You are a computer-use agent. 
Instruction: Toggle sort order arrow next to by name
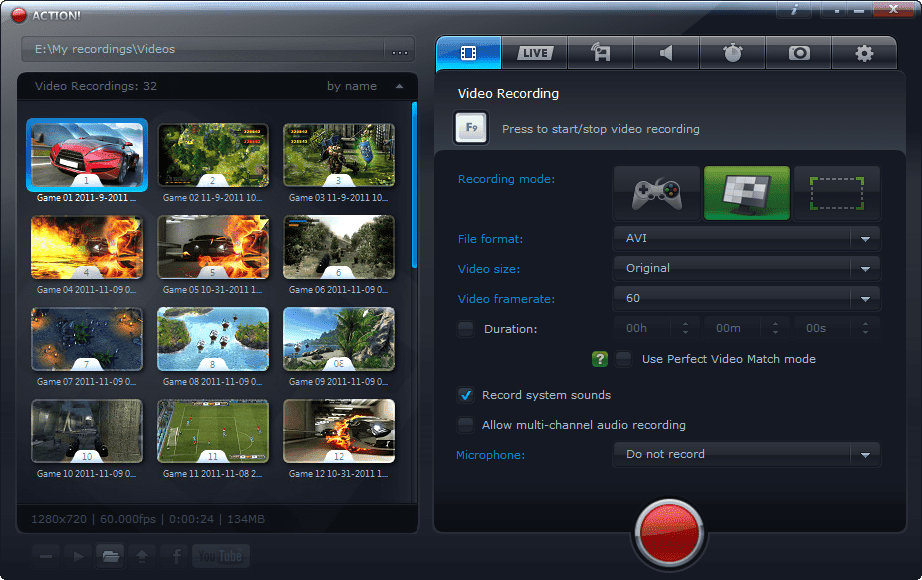(400, 86)
